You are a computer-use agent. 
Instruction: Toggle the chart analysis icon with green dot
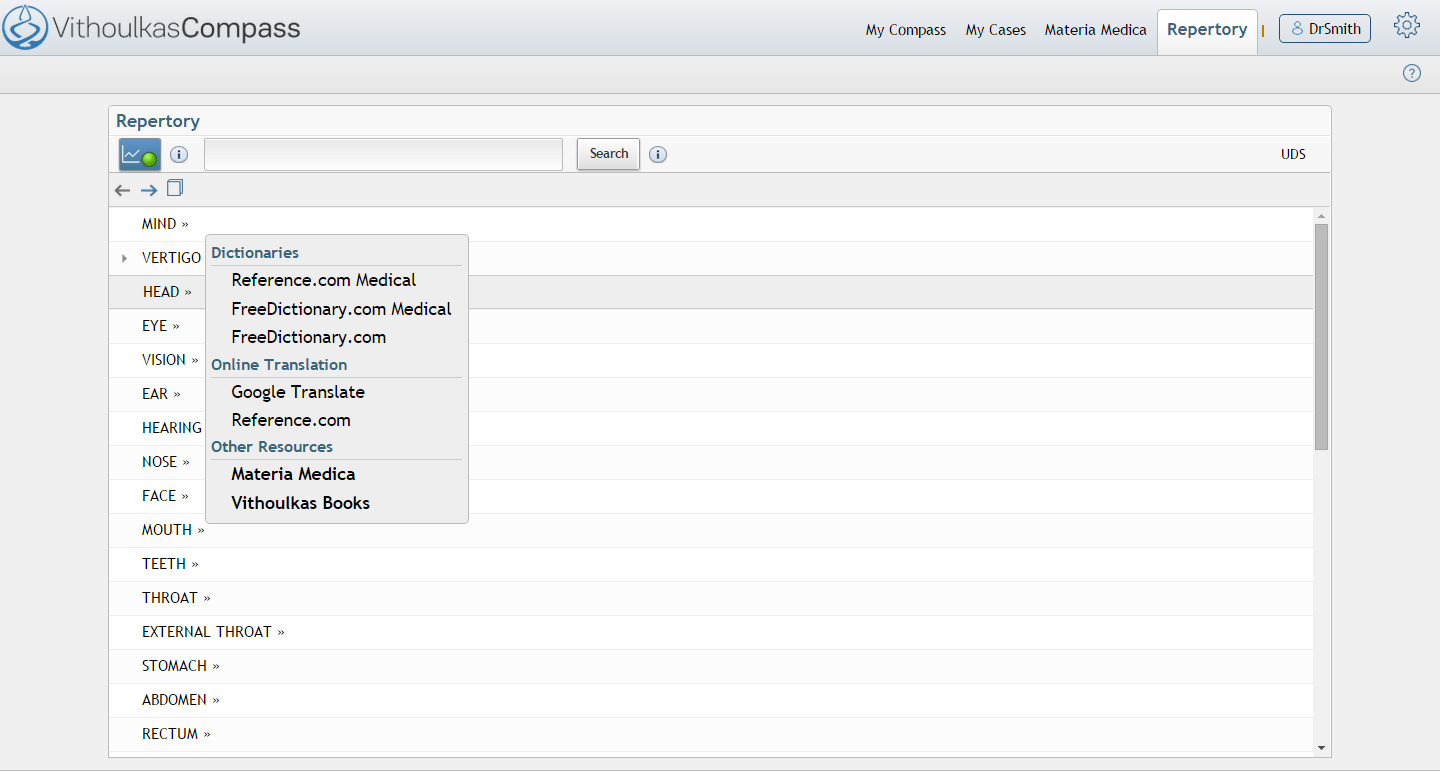[140, 155]
